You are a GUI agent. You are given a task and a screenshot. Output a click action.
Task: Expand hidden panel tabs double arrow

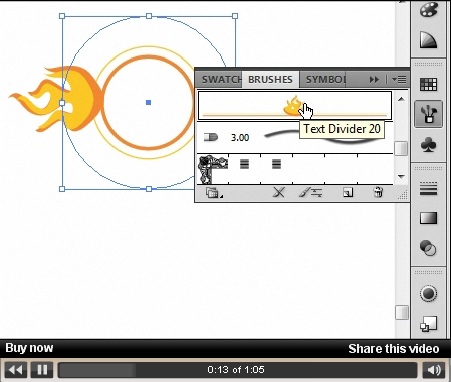point(374,80)
